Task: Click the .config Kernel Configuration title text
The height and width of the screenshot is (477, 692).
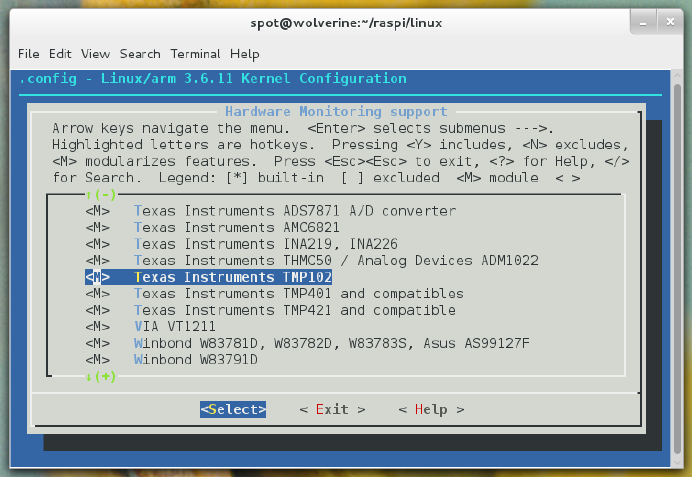Action: pyautogui.click(x=213, y=79)
